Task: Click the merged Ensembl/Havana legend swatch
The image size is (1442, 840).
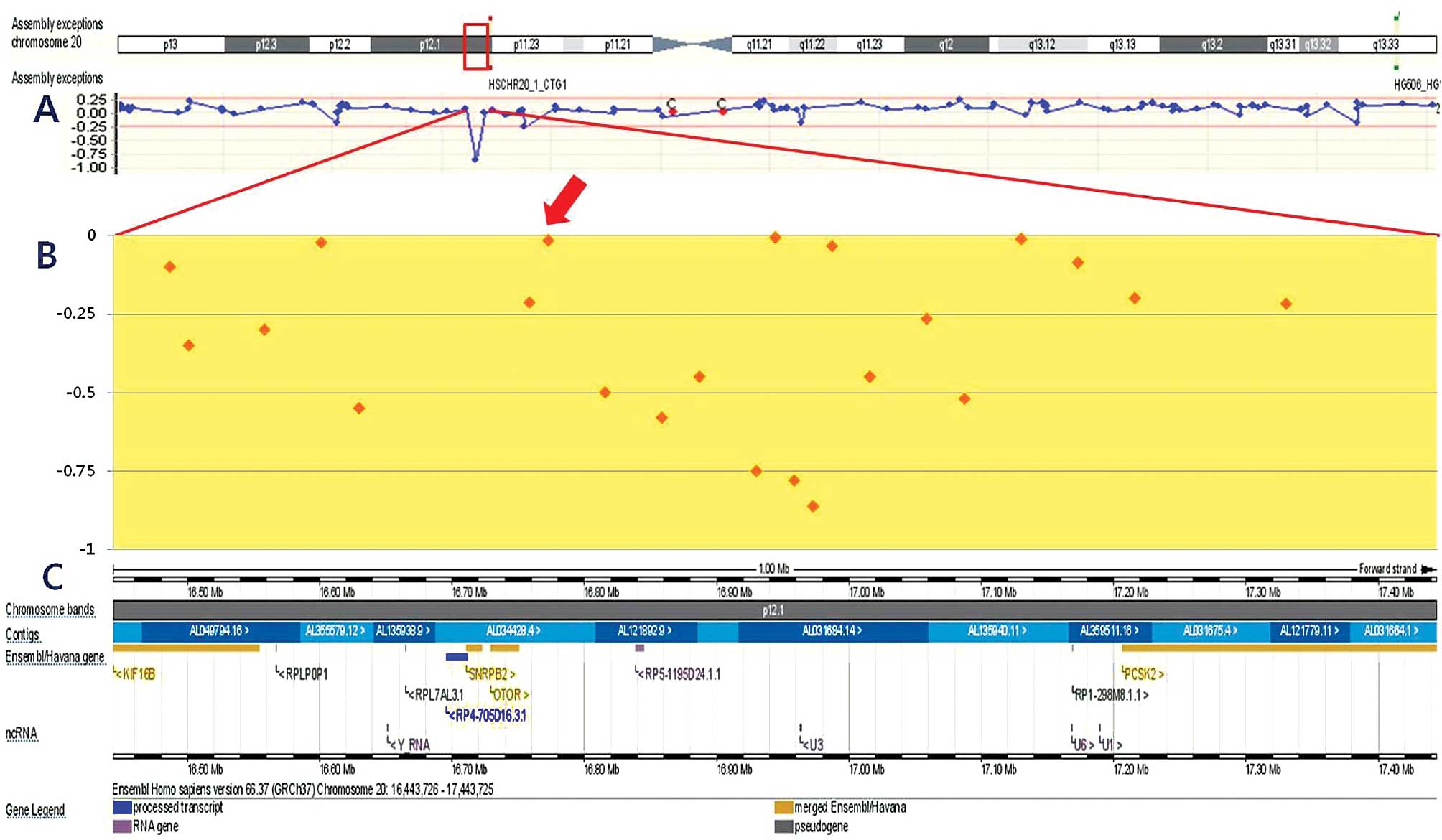Action: coord(783,808)
